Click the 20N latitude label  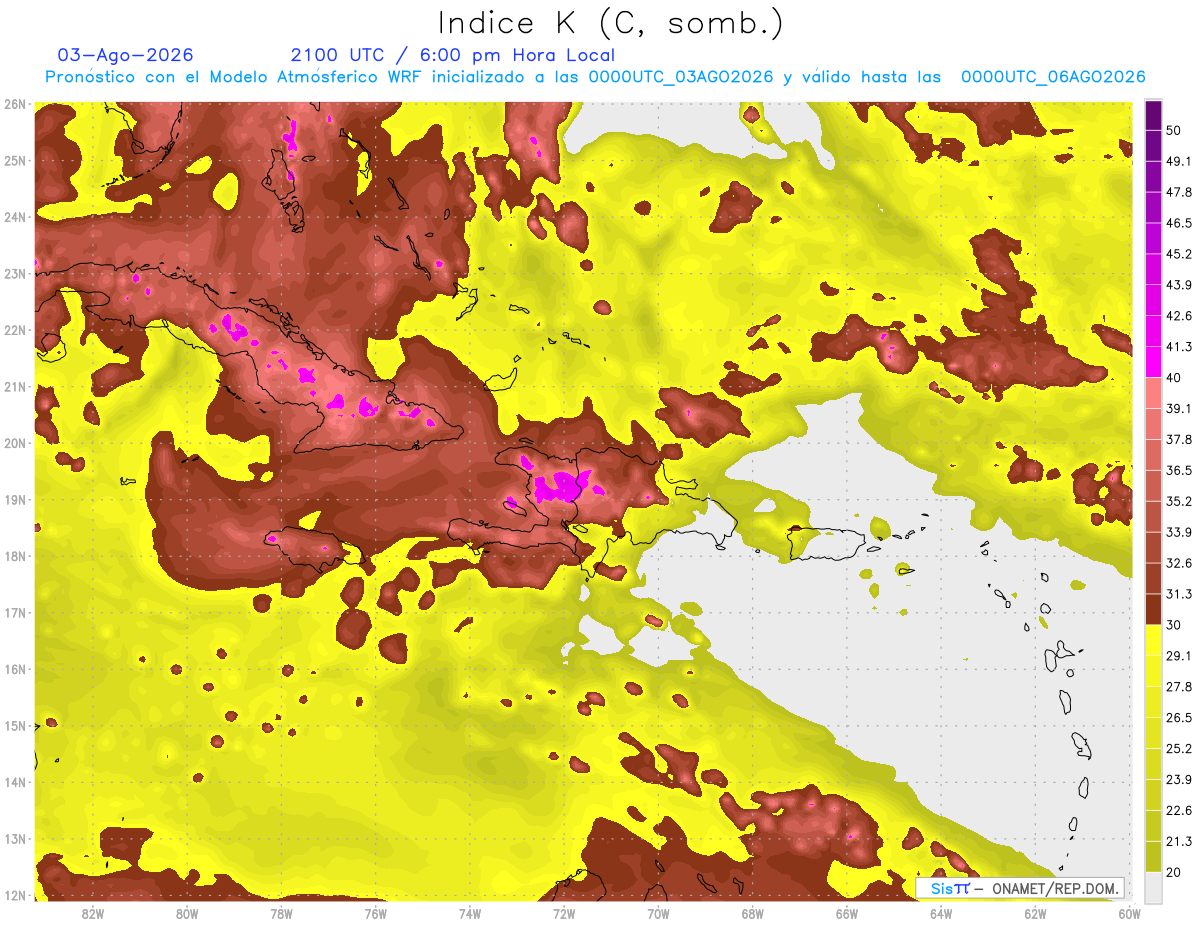pos(15,443)
